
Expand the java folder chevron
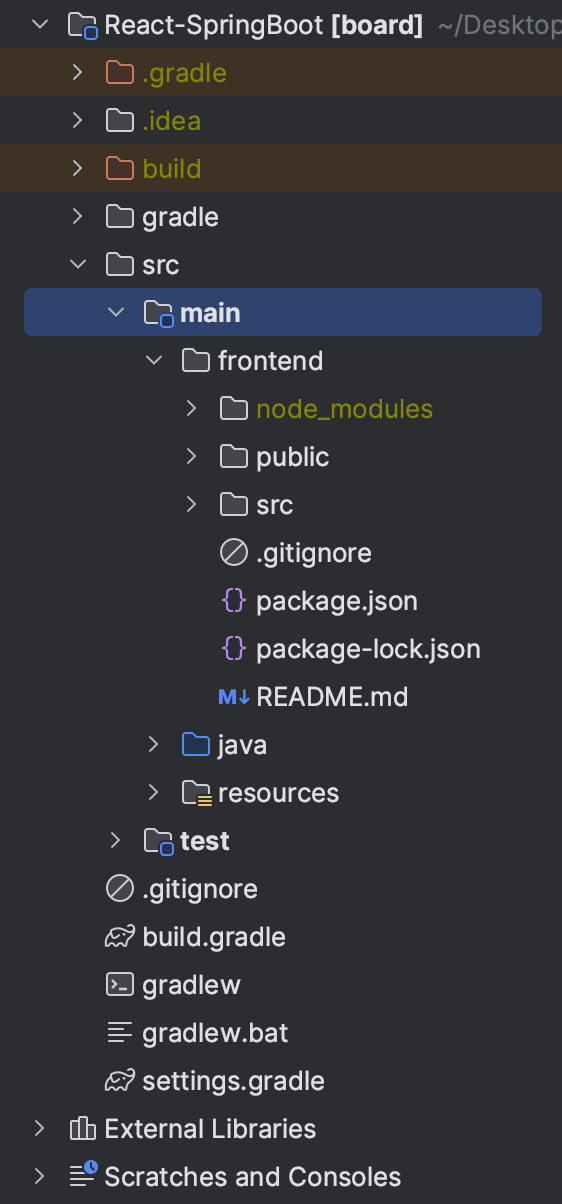[x=153, y=745]
